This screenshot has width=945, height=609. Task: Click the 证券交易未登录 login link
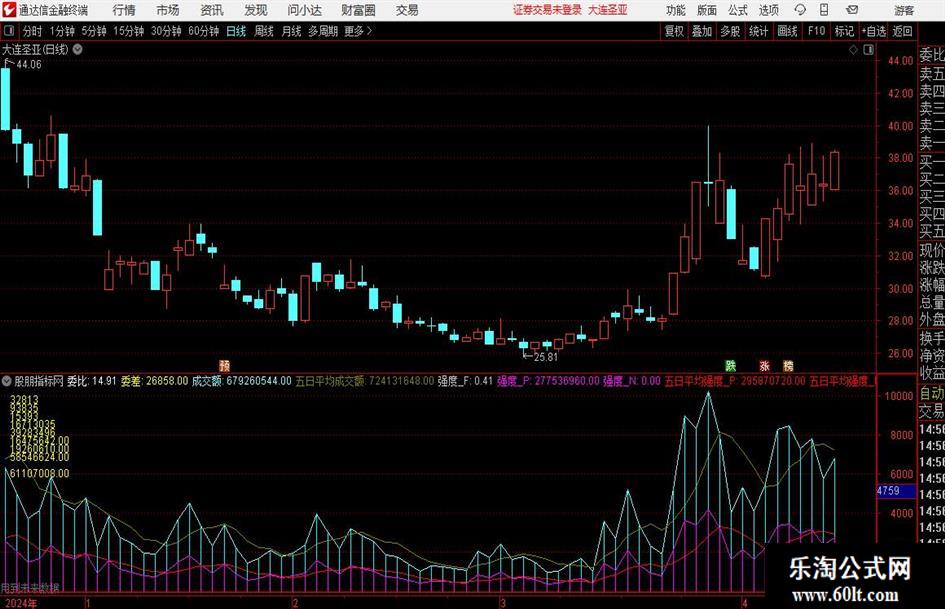click(x=547, y=10)
